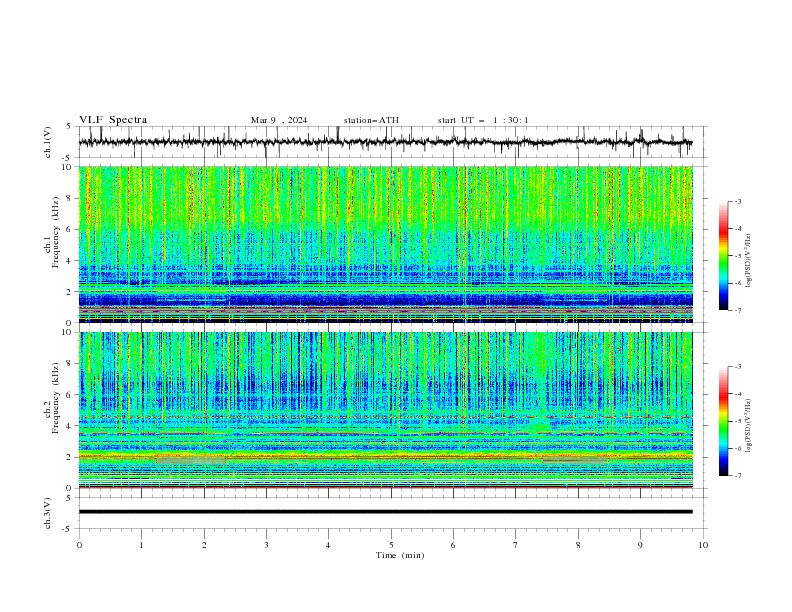This screenshot has height=612, width=792.
Task: Click the time axis tick label "7"
Action: pyautogui.click(x=516, y=545)
